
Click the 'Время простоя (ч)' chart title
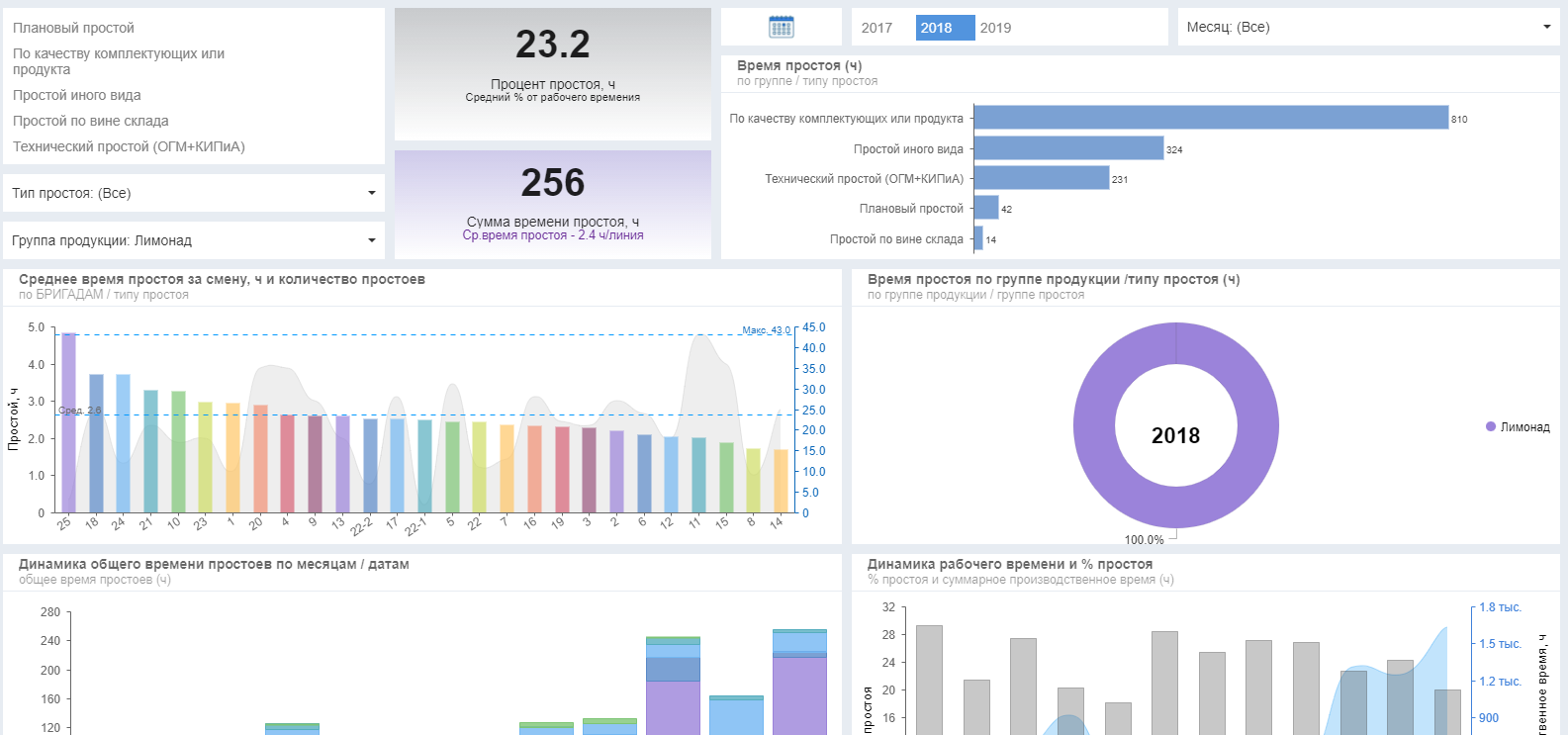click(799, 65)
